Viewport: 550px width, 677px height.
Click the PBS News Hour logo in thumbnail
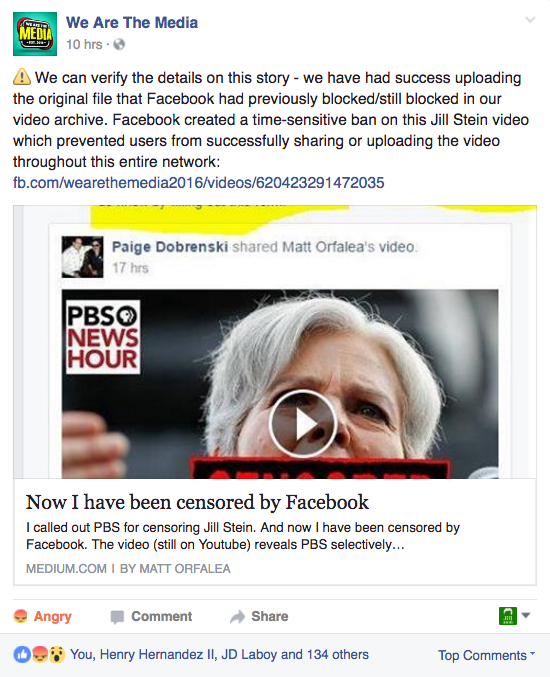(103, 337)
